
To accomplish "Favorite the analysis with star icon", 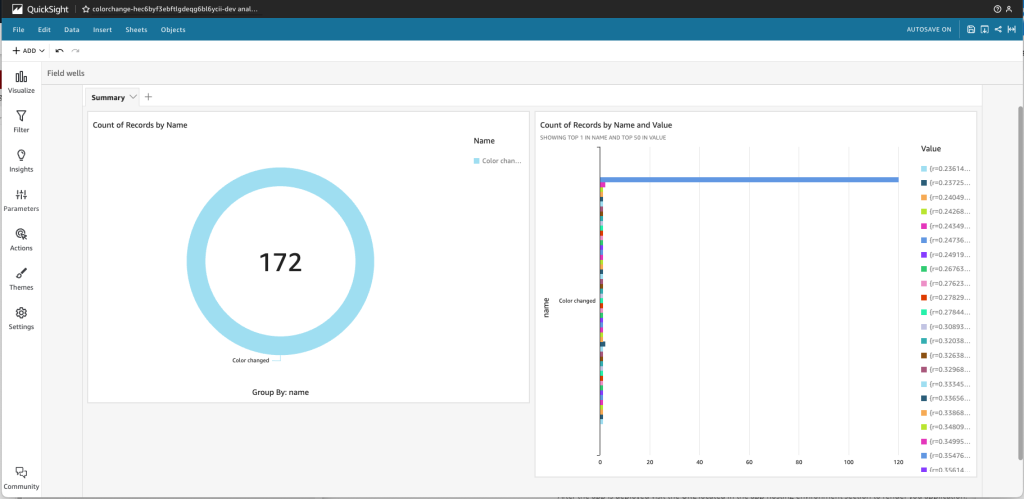I will point(86,9).
